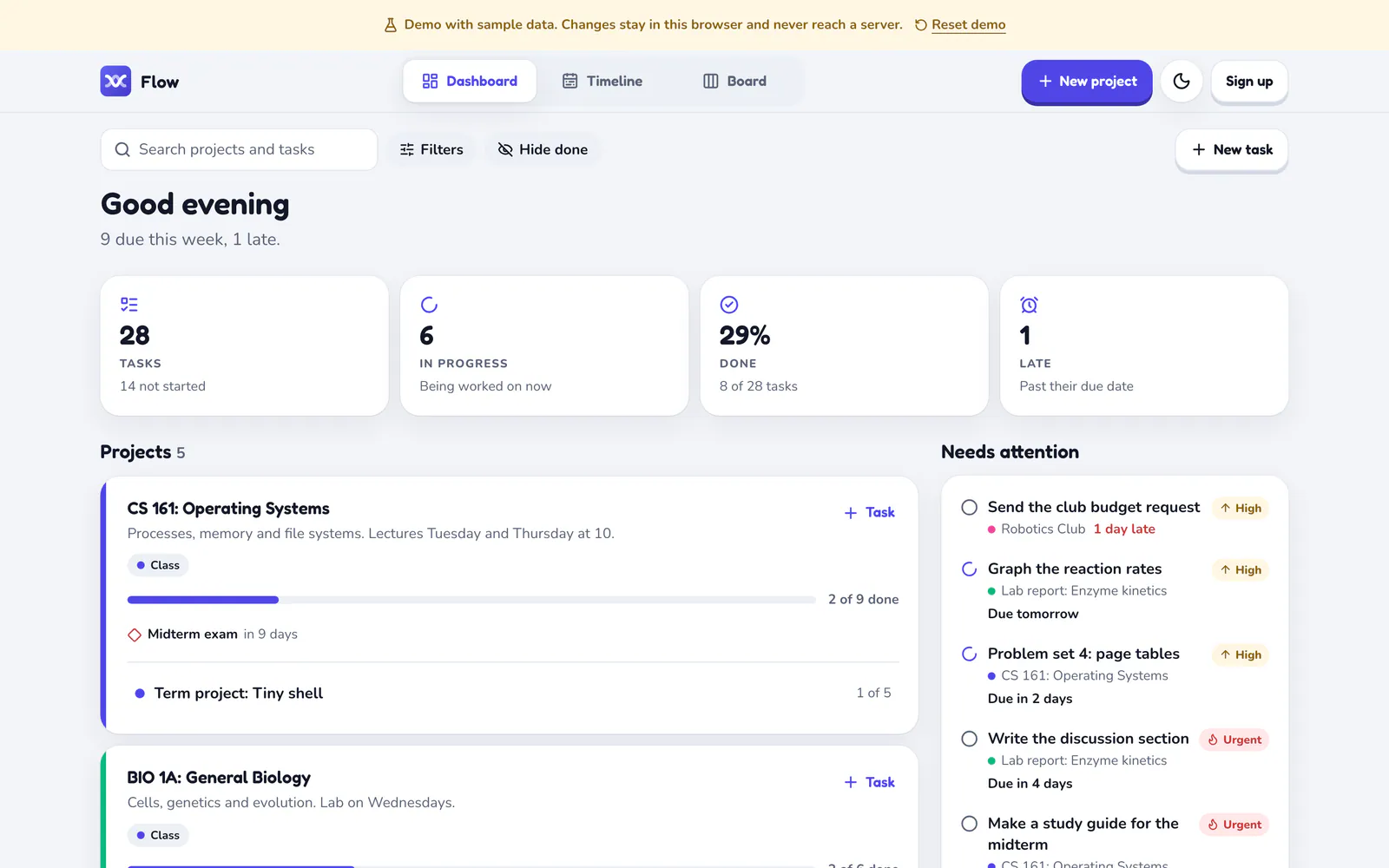Click '1 day late' label
The image size is (1389, 868).
[1124, 529]
